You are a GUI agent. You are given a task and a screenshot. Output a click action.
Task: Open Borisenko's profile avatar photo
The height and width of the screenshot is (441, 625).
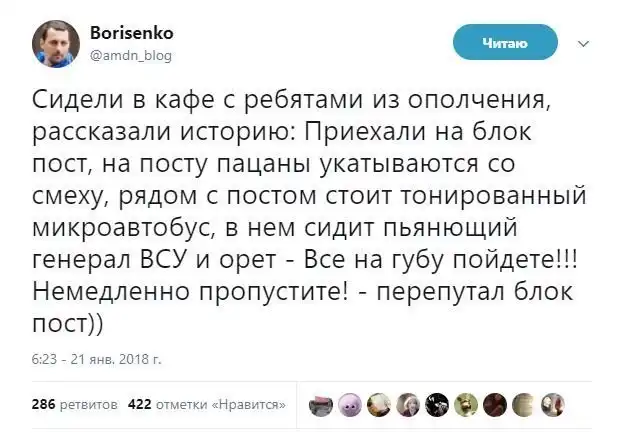(x=59, y=45)
